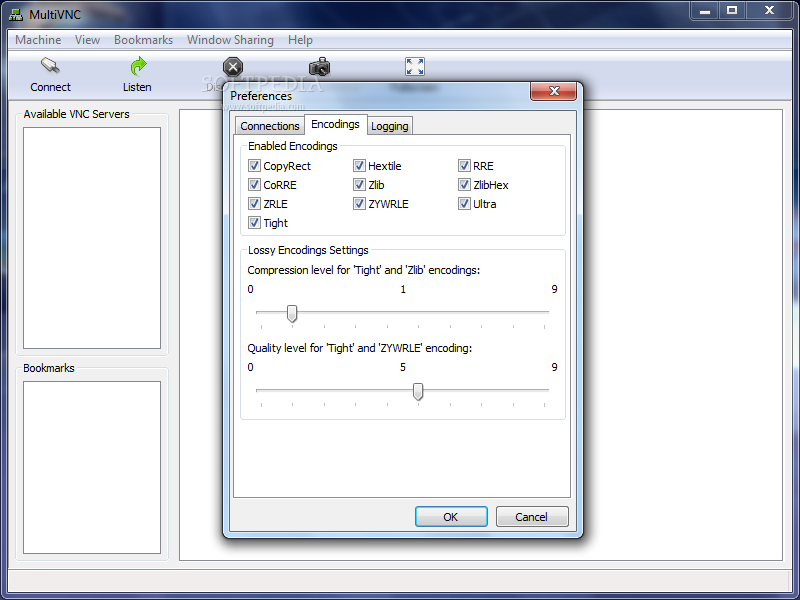Uncheck the CoRRE encoding
Screen dimensions: 800x600
pyautogui.click(x=254, y=184)
